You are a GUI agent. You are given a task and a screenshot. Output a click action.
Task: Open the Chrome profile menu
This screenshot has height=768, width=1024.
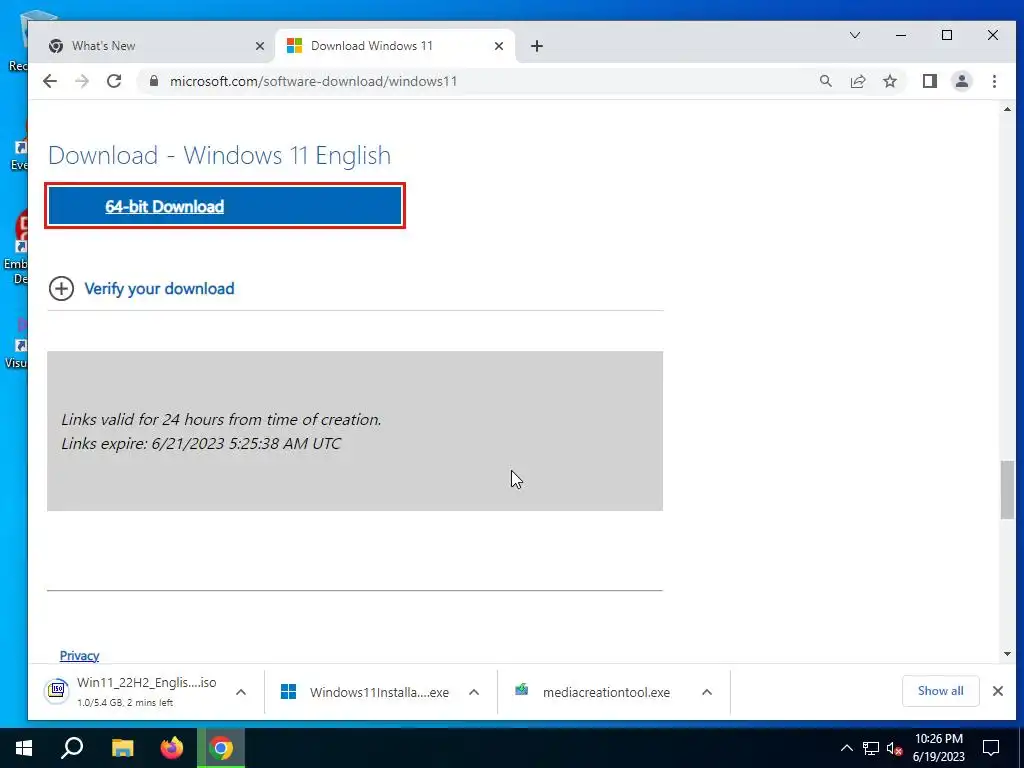click(961, 81)
